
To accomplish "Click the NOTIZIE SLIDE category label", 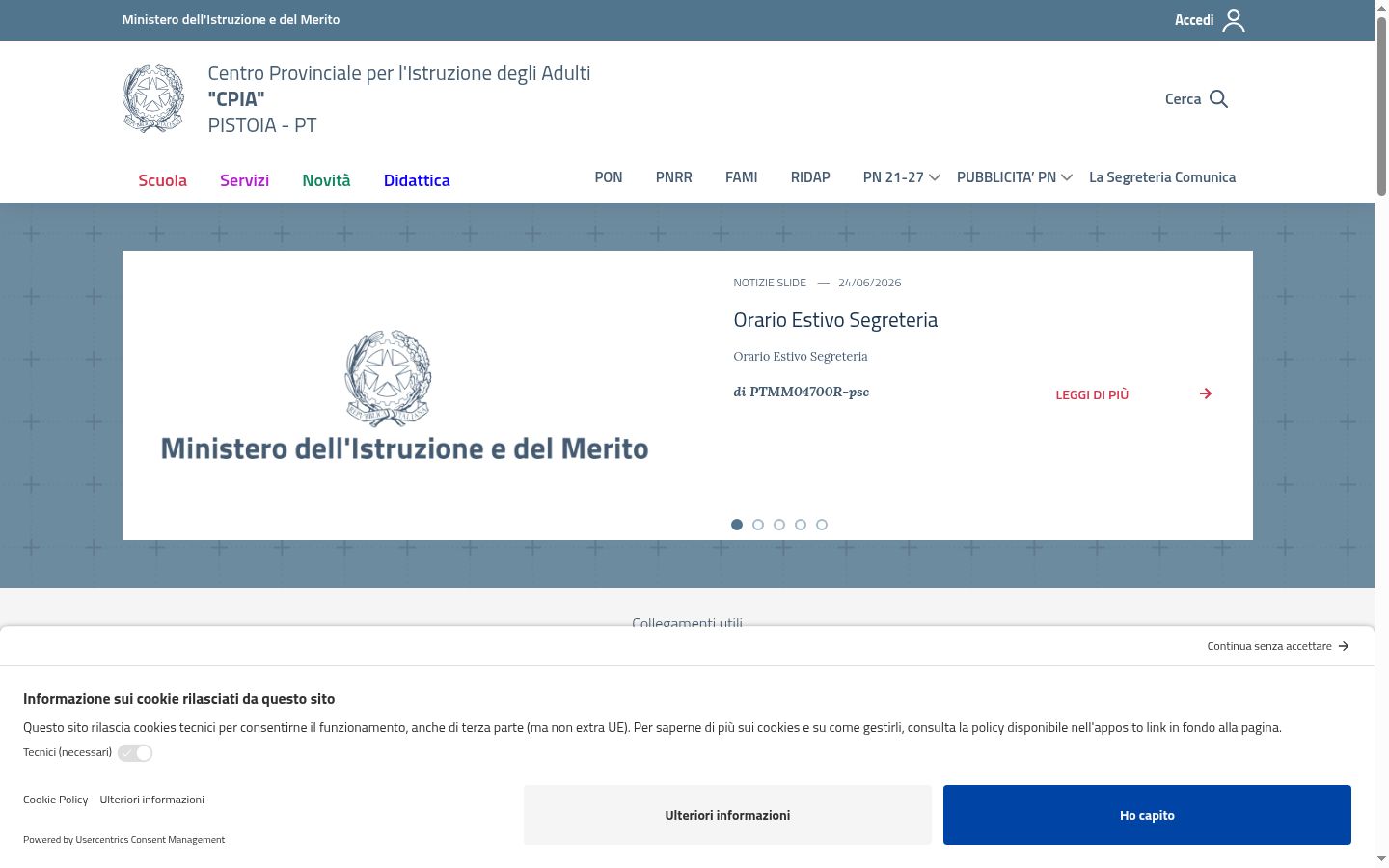I will (770, 283).
